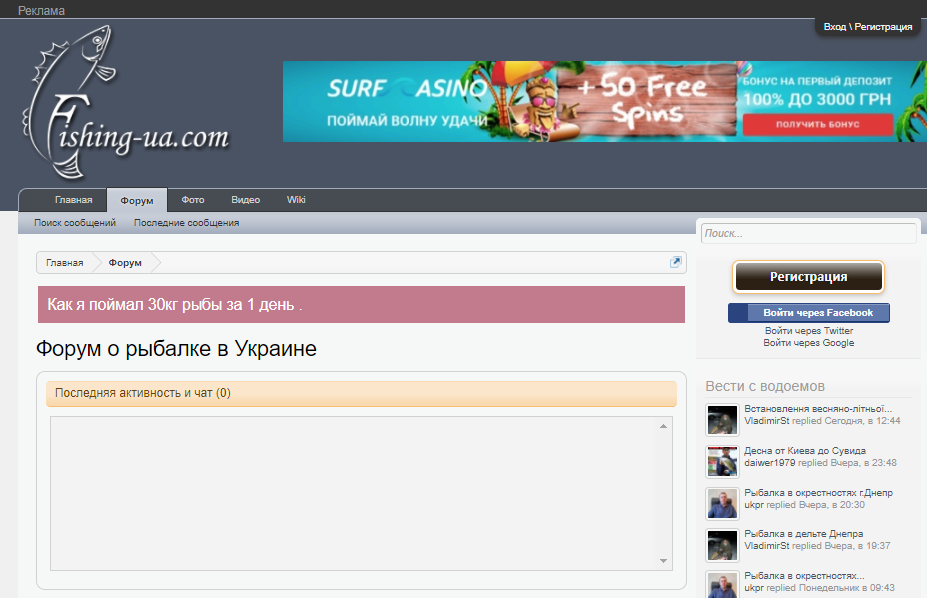The image size is (927, 598).
Task: Click the chat box scroll-up arrow
Action: 662,427
